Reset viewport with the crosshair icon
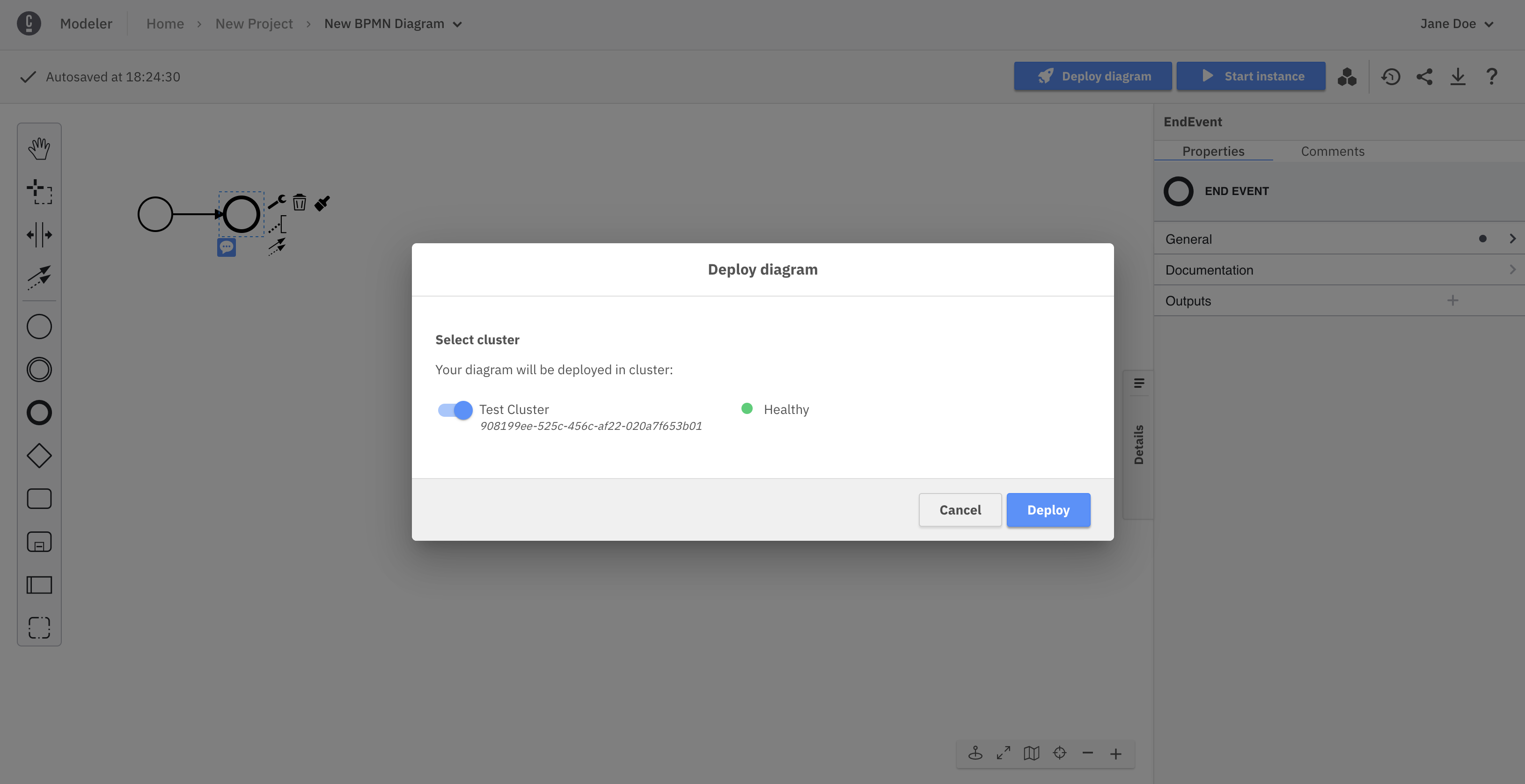 tap(1060, 753)
